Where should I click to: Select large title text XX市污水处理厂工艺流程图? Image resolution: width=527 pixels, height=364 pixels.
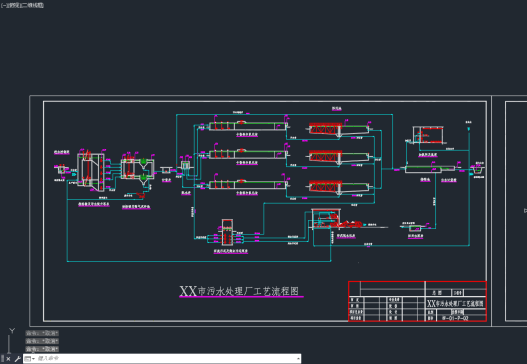click(239, 291)
